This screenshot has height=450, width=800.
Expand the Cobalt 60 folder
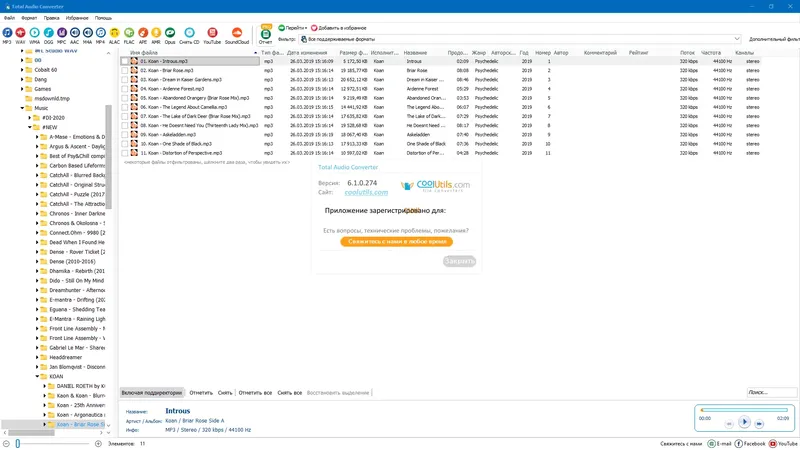tap(22, 70)
